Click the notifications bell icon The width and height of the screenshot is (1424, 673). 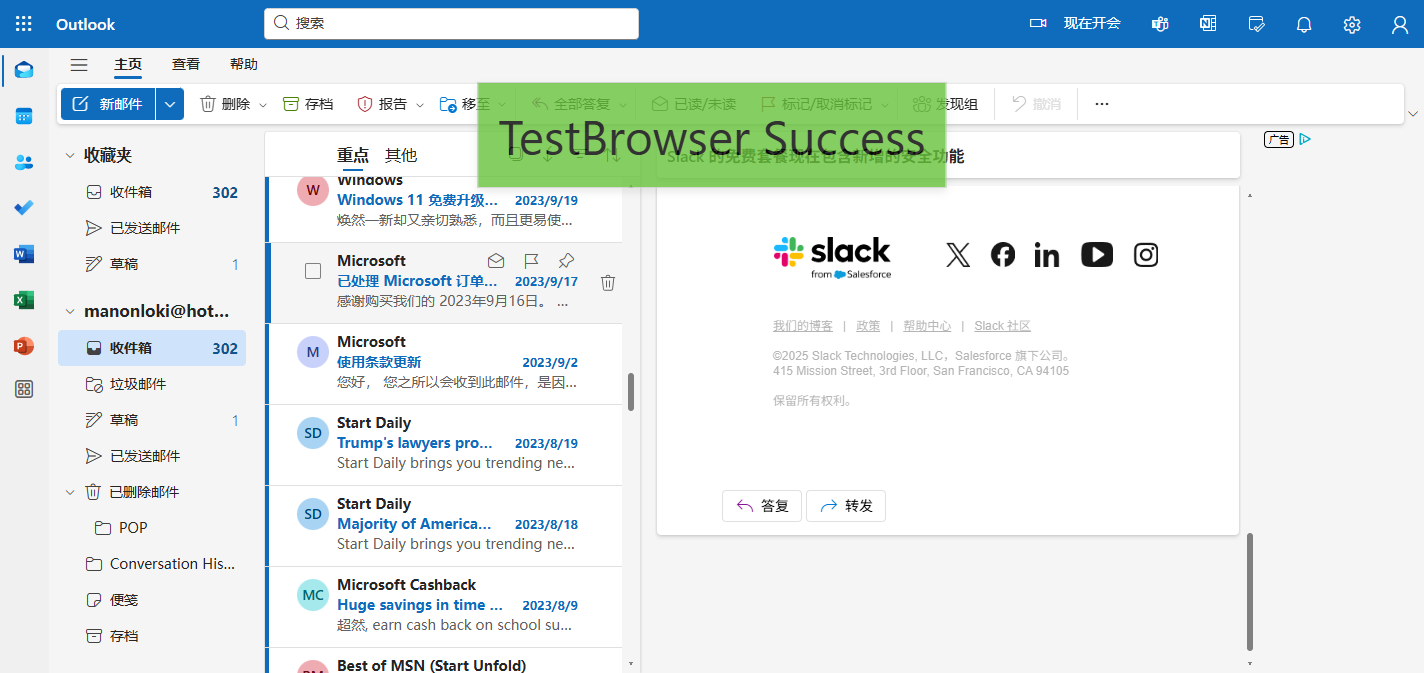tap(1304, 24)
